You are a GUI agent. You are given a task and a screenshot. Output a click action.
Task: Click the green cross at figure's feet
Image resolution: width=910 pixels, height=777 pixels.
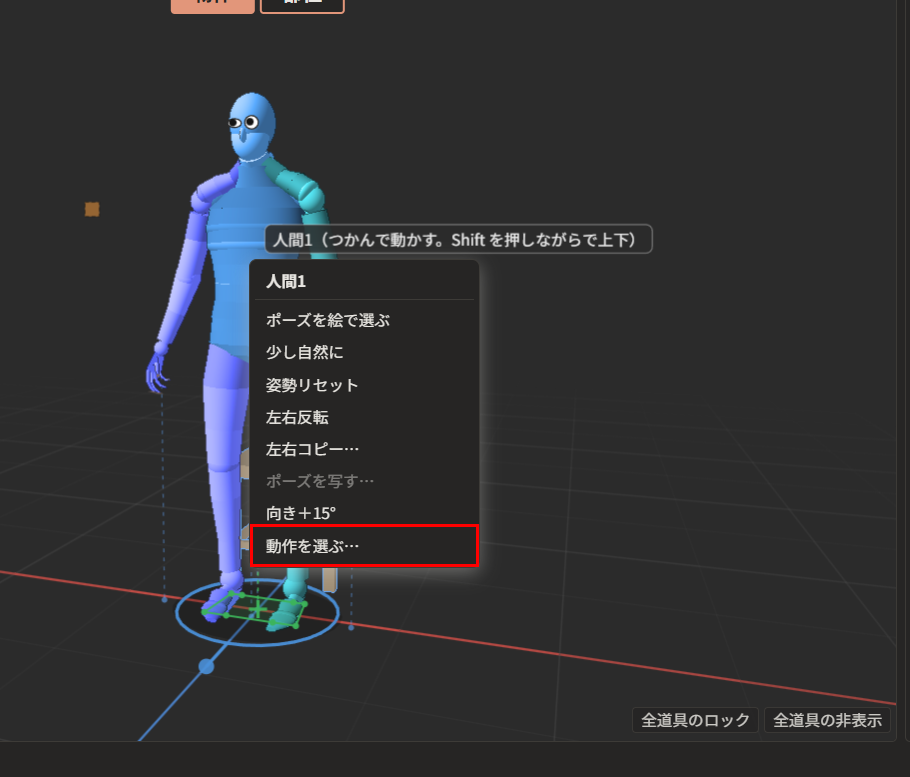[x=257, y=609]
